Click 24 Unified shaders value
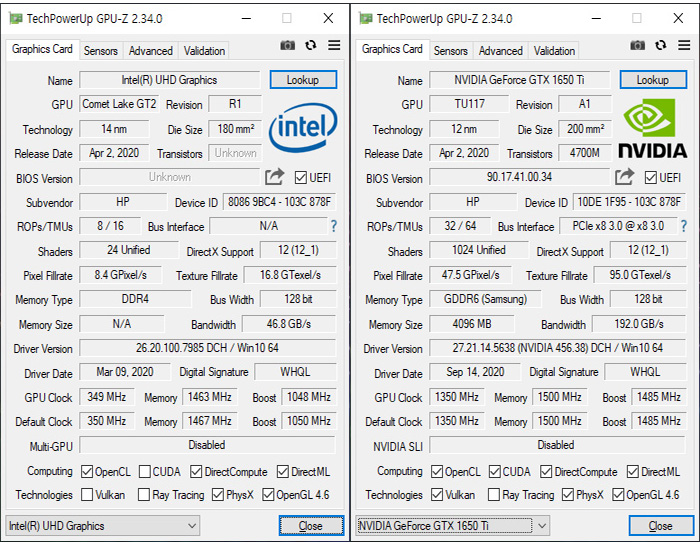Viewport: 700px width, 544px height. coord(129,250)
